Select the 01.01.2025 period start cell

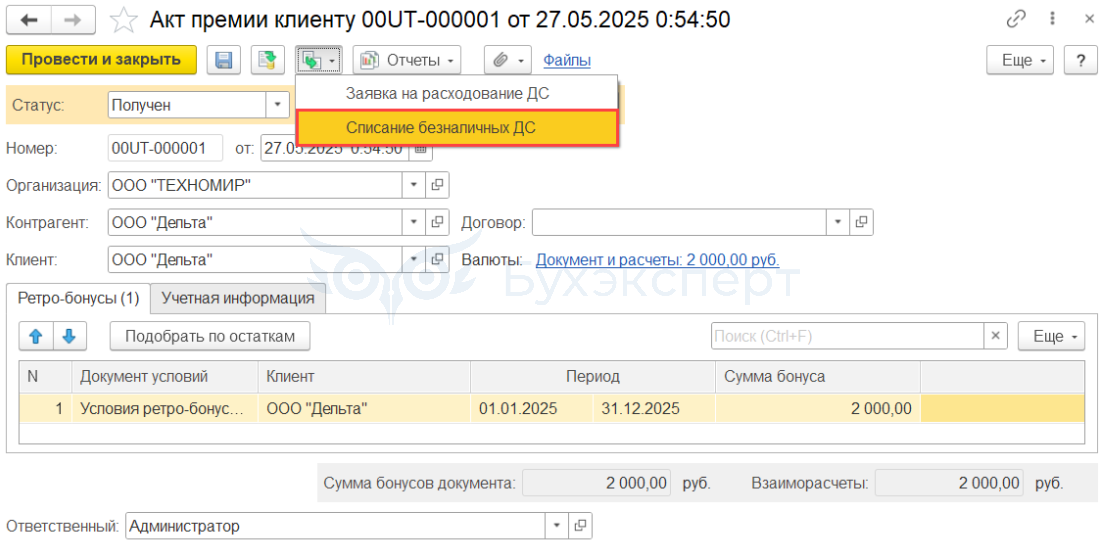[x=532, y=408]
